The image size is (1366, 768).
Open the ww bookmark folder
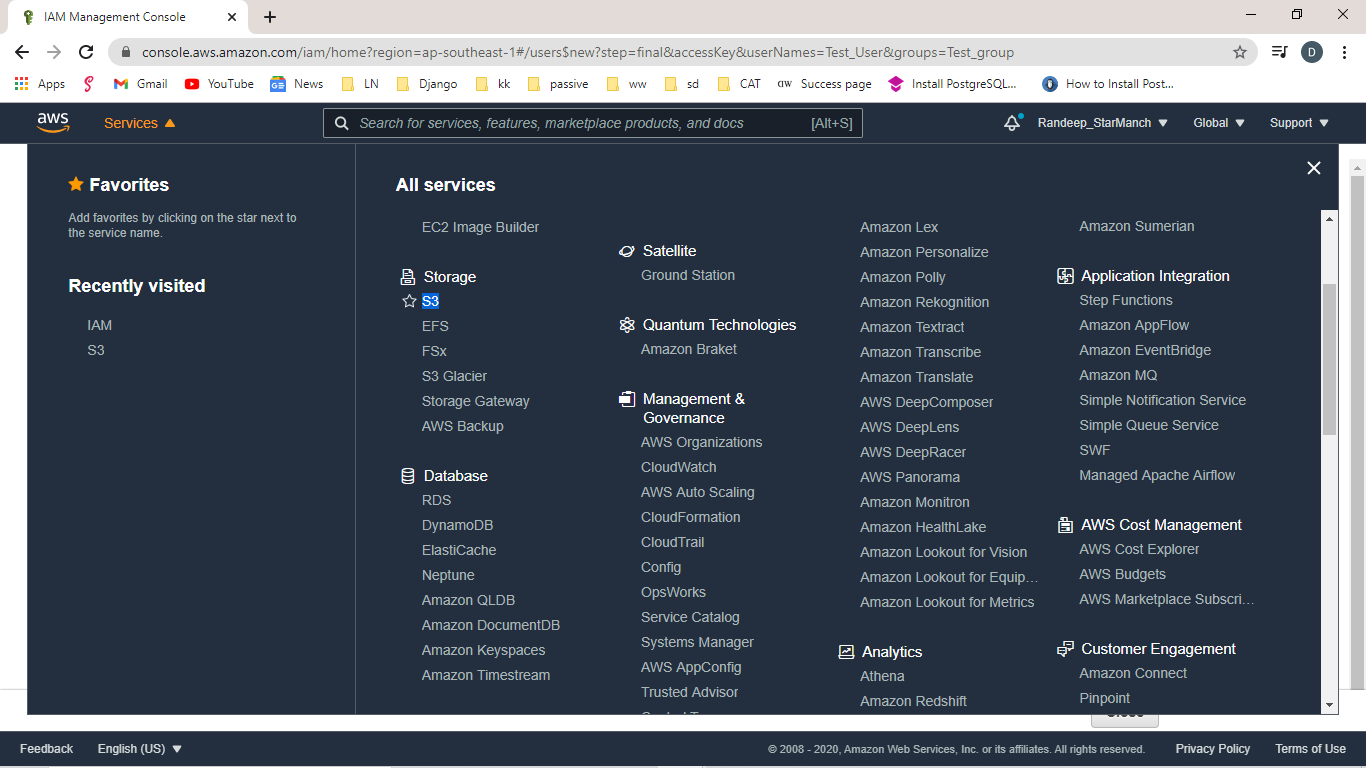tap(627, 84)
